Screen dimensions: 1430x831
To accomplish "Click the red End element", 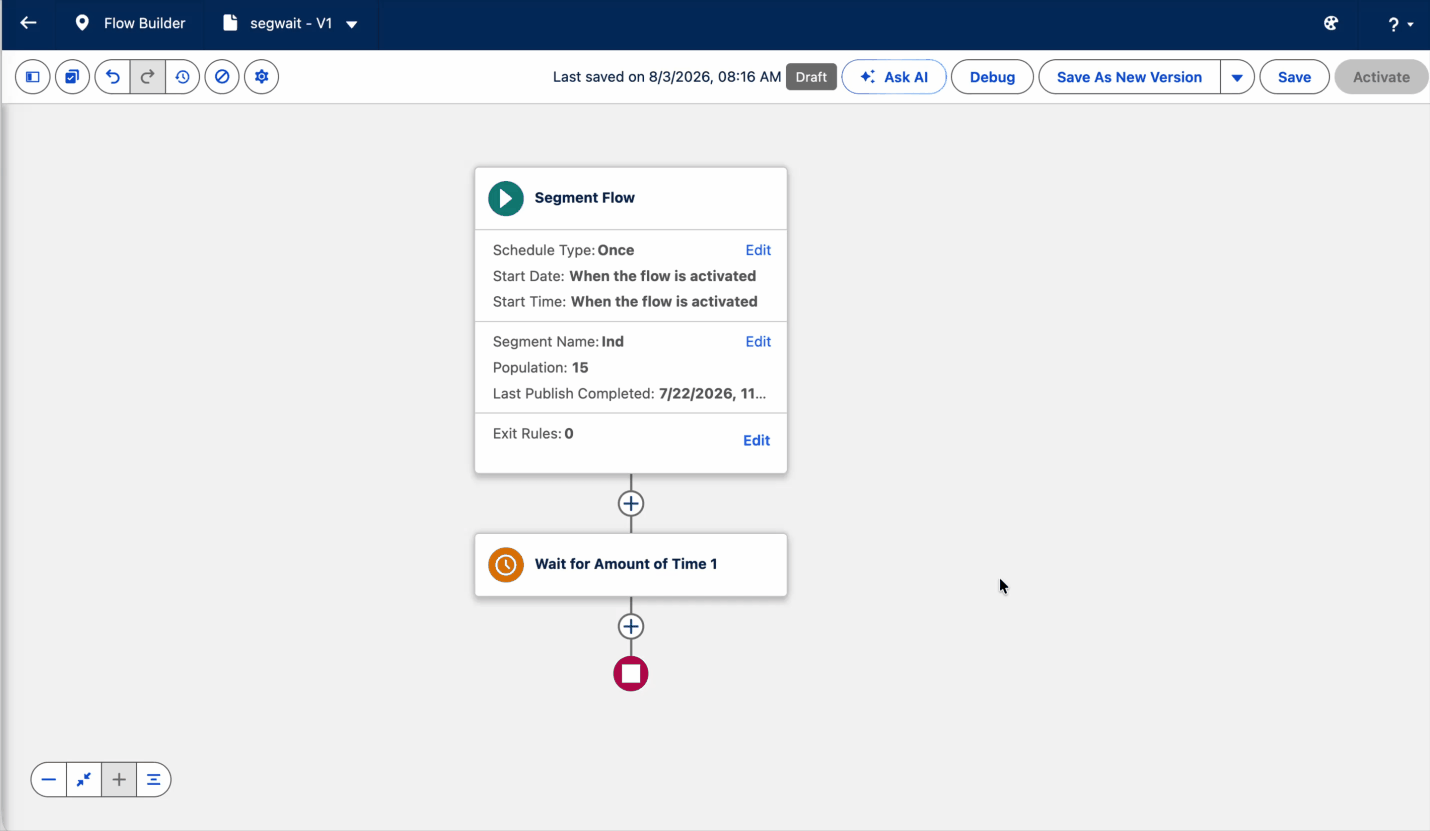I will (631, 674).
